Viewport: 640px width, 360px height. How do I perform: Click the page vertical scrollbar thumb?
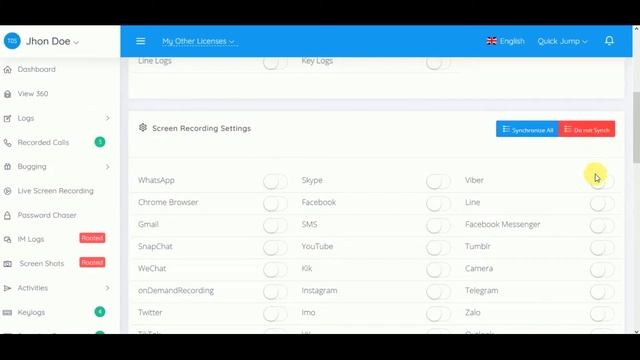636,127
